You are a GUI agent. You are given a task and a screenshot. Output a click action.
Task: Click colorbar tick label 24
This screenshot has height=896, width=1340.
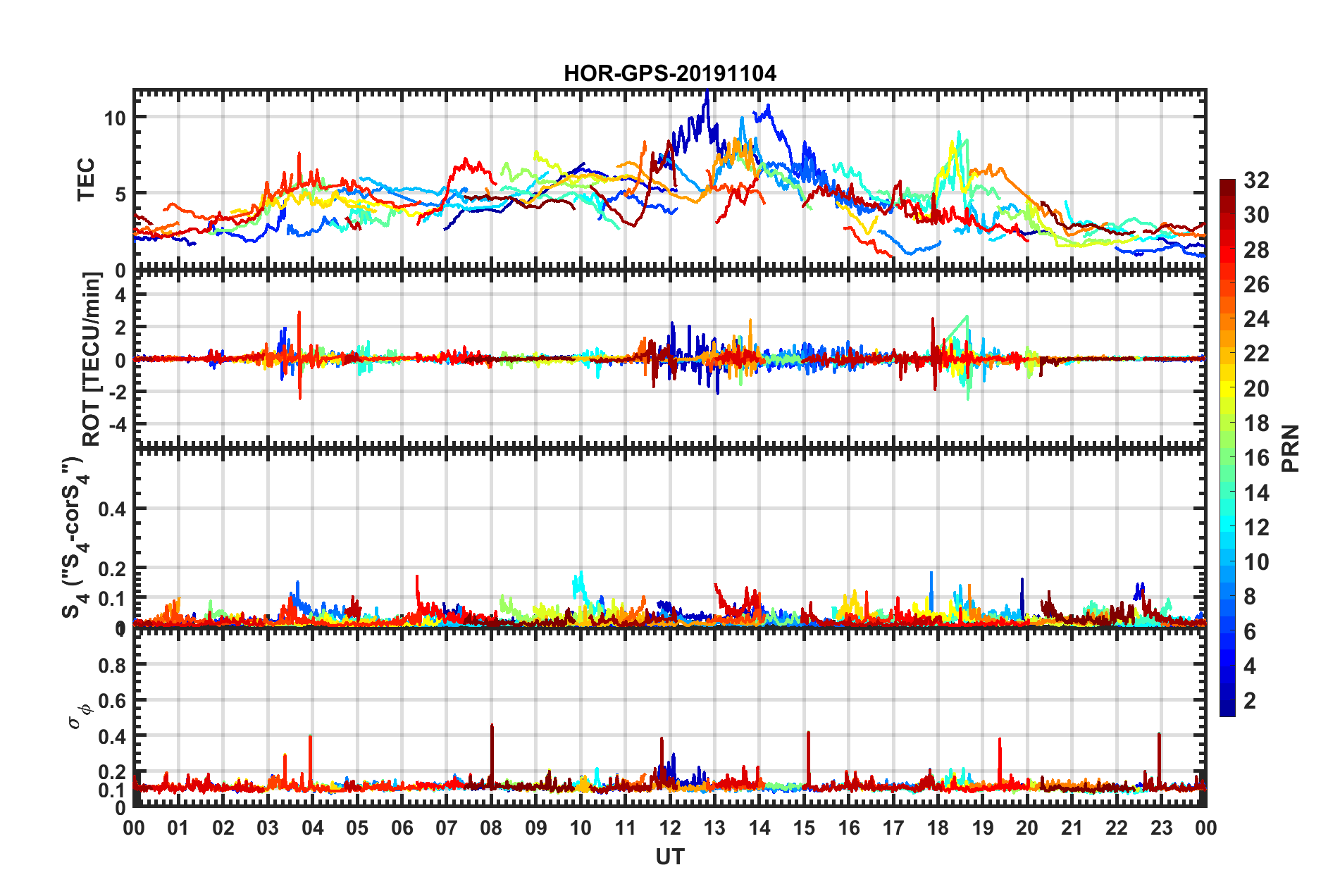point(1256,319)
